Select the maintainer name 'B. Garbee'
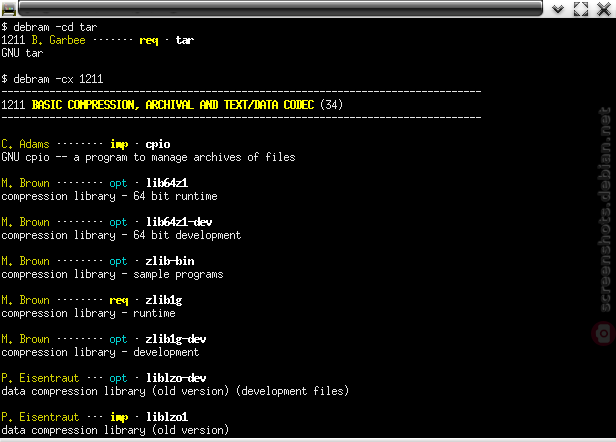 tap(59, 40)
